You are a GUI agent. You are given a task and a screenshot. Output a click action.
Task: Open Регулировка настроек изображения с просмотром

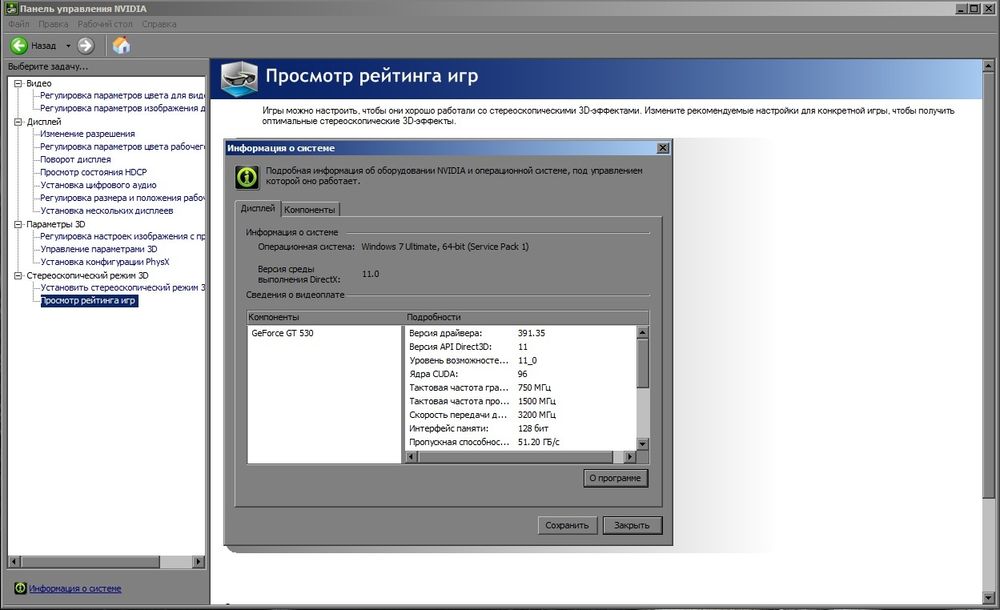(122, 236)
